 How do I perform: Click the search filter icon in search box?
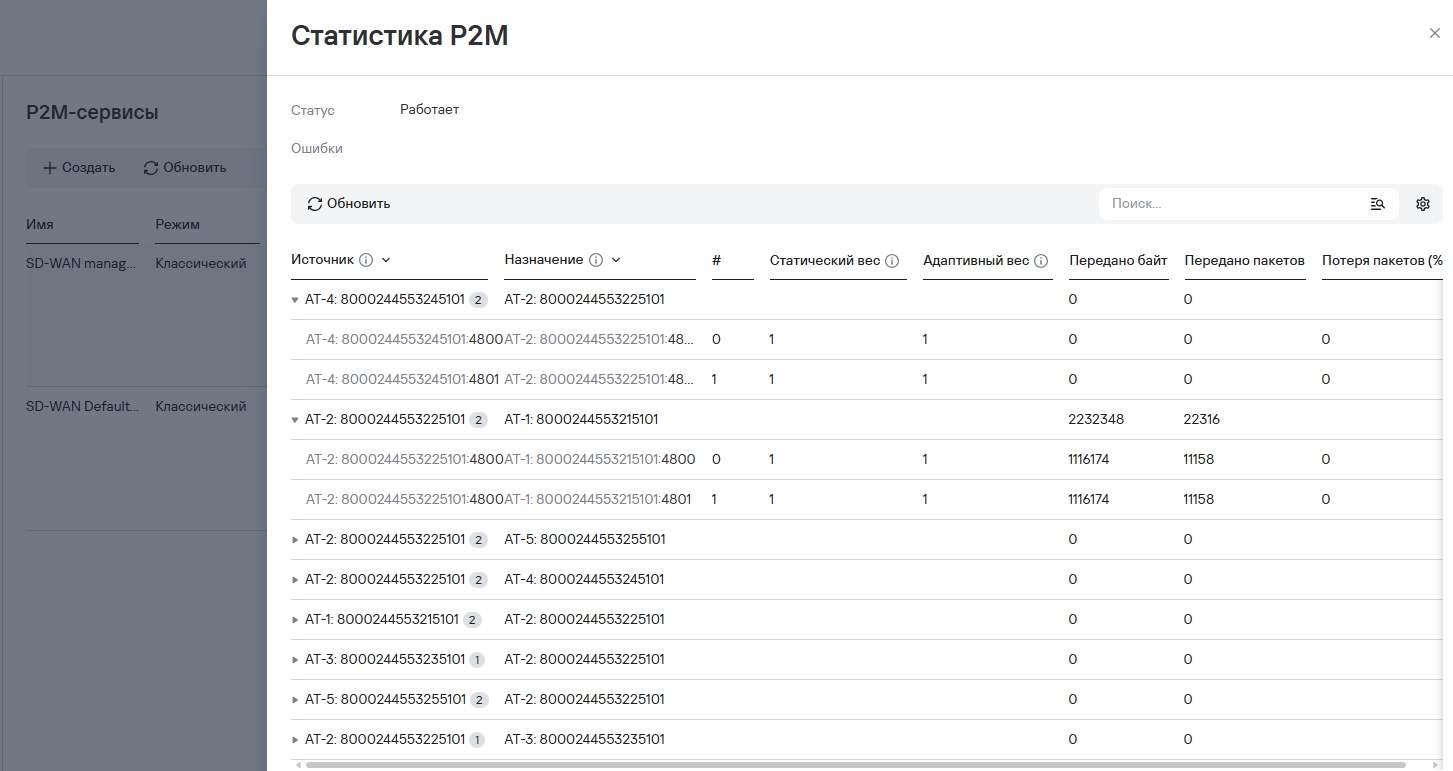coord(1377,204)
